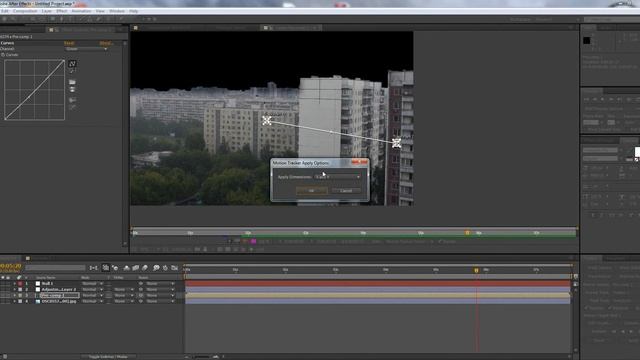The image size is (640, 360).
Task: Click the open folder icon in Curves
Action: (x=72, y=82)
